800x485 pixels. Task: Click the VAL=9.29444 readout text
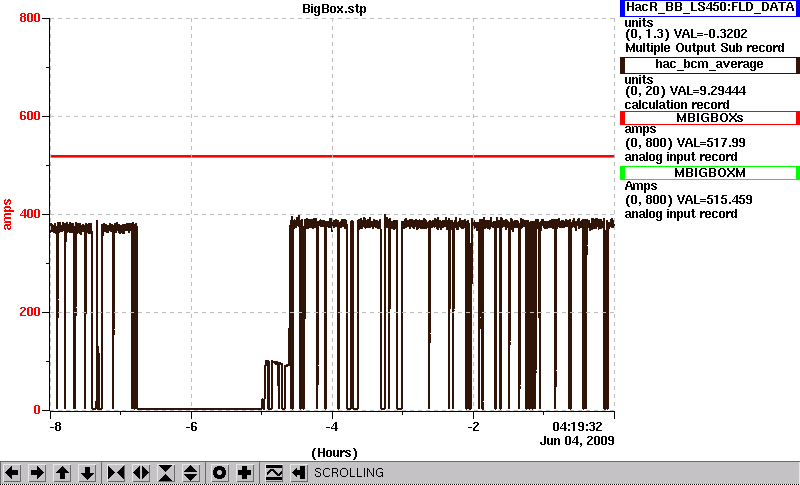[708, 91]
